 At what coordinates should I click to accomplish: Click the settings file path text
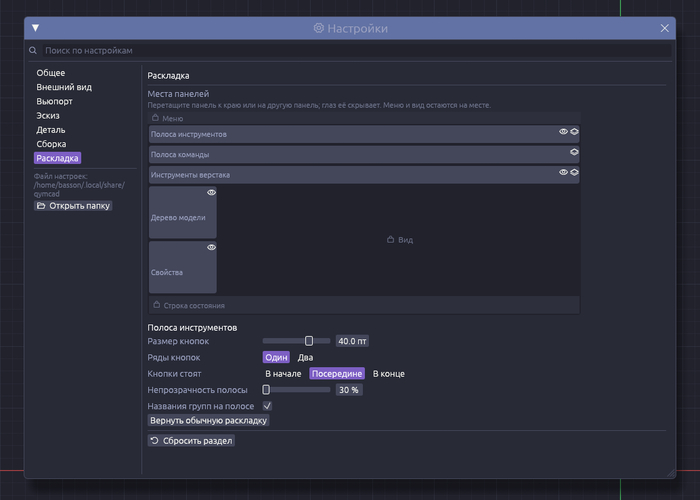click(x=79, y=189)
